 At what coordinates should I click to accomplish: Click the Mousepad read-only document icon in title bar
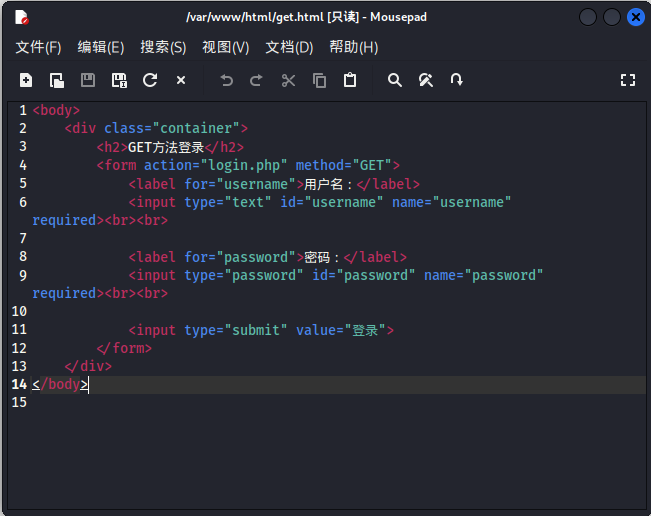(x=22, y=17)
